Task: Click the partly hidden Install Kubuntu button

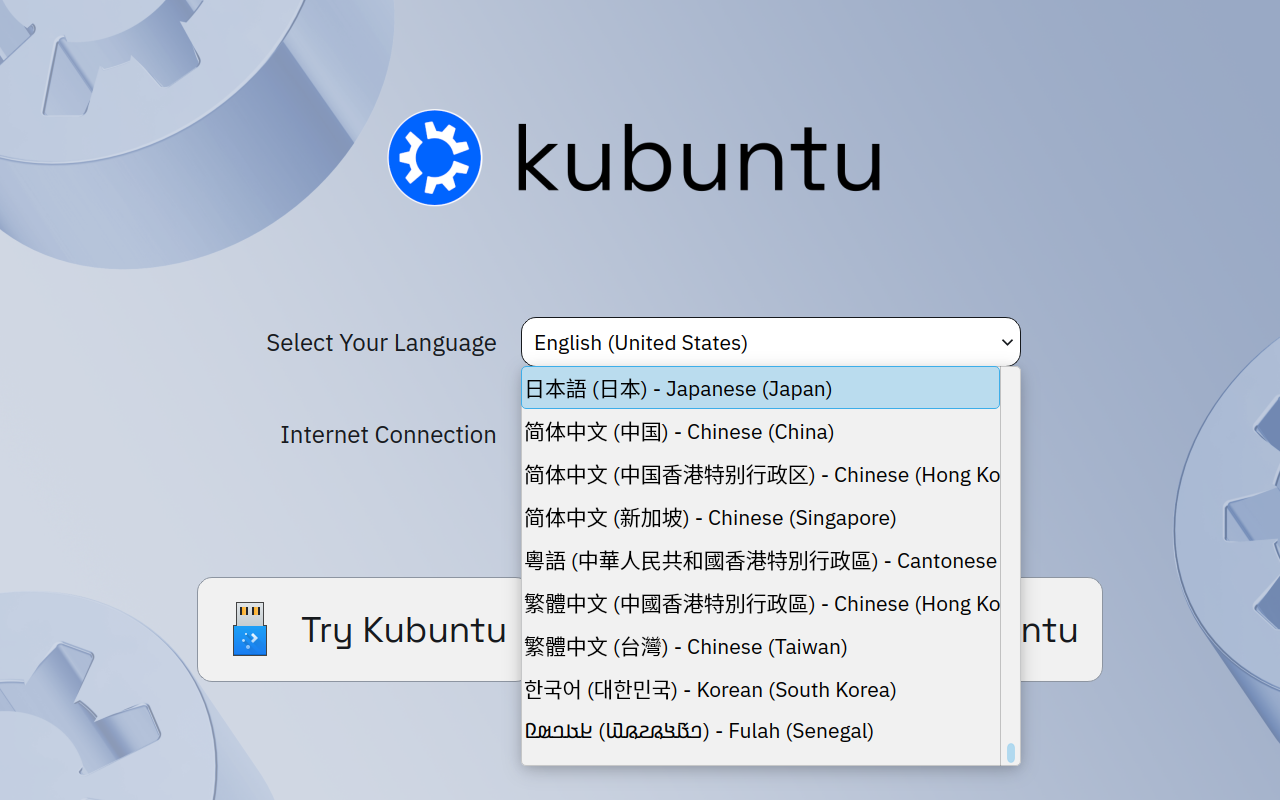Action: [1061, 629]
